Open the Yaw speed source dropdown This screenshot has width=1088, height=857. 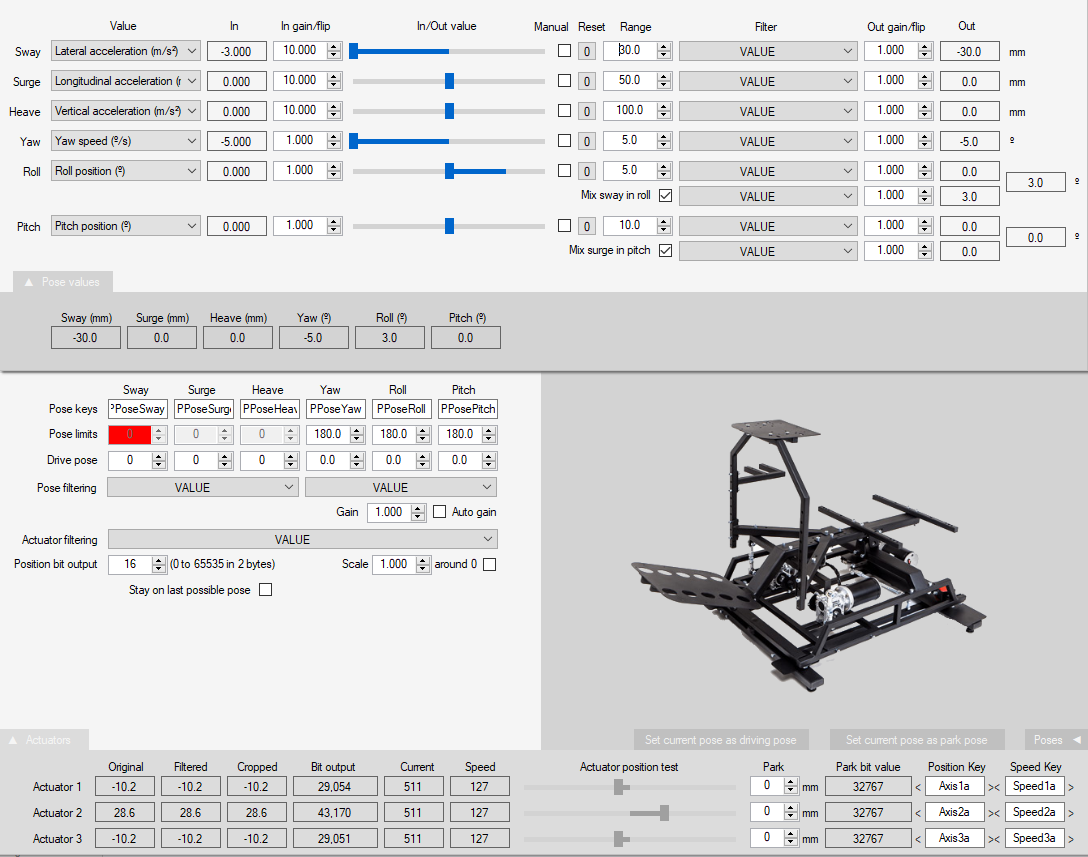tap(126, 141)
